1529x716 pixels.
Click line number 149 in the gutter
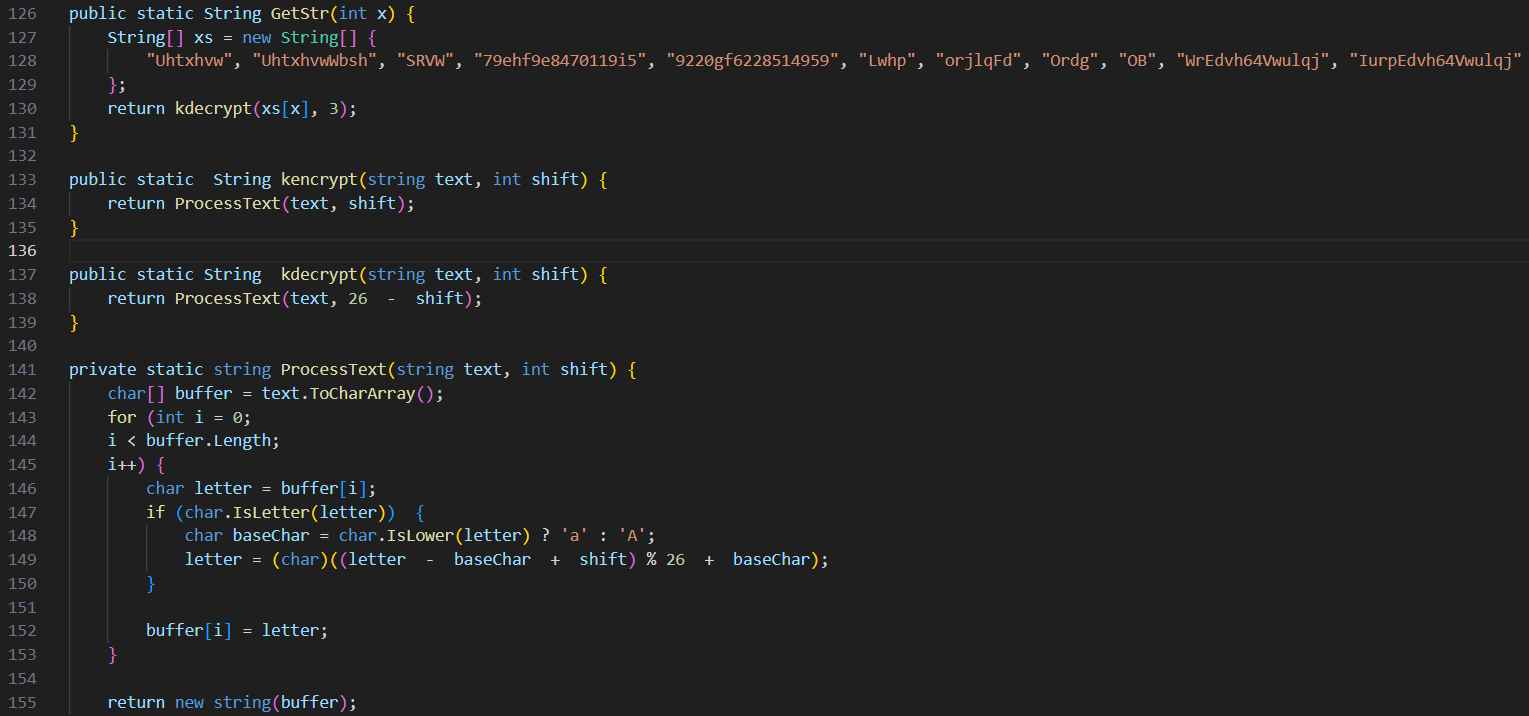21,559
